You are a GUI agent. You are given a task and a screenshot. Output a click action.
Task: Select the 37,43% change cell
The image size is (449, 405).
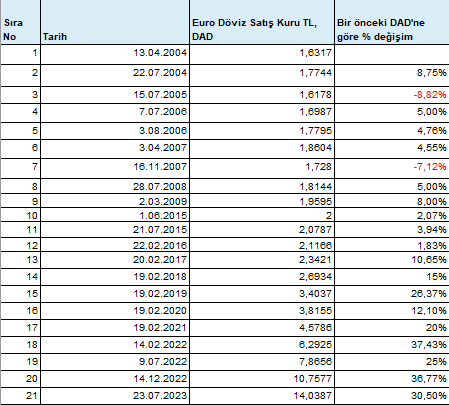point(392,345)
